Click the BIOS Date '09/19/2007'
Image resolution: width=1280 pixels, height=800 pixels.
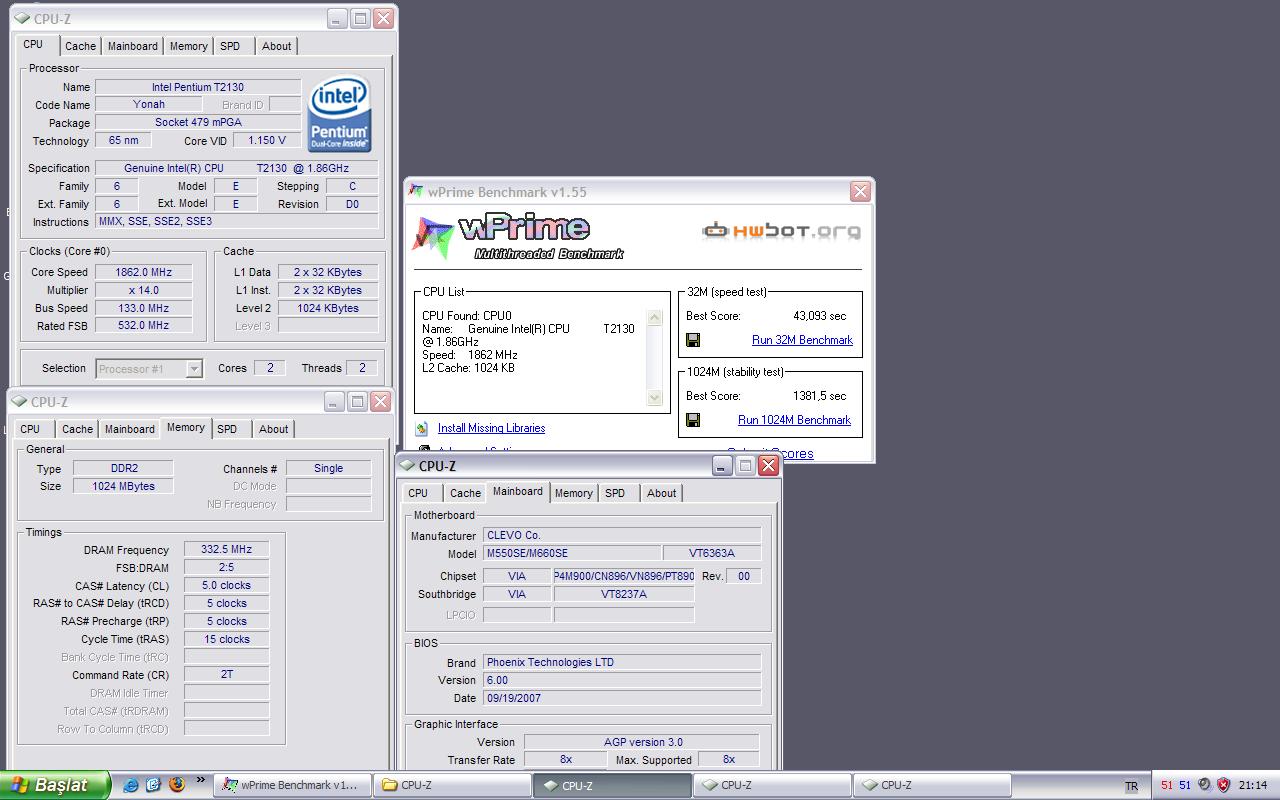coord(622,698)
